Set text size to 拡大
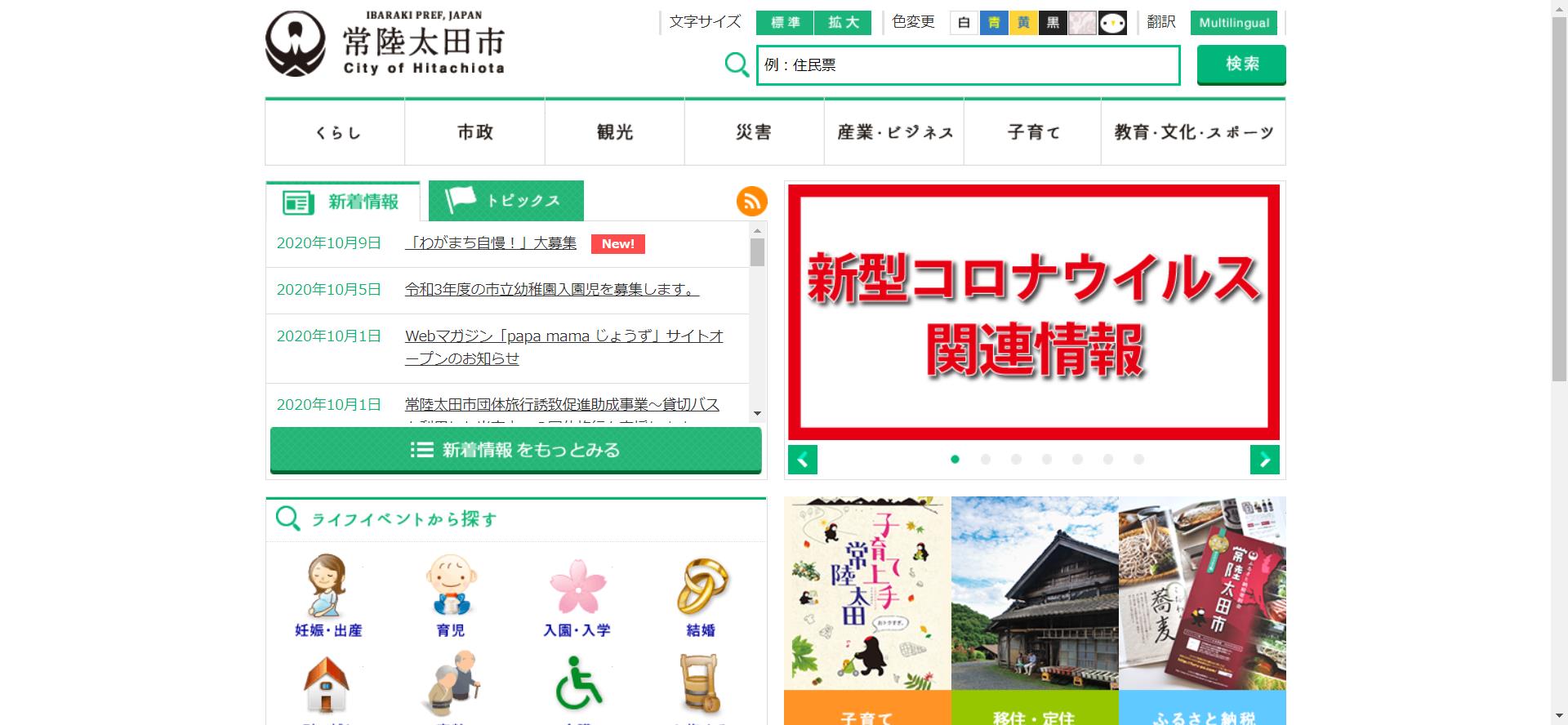The image size is (1568, 725). click(843, 23)
